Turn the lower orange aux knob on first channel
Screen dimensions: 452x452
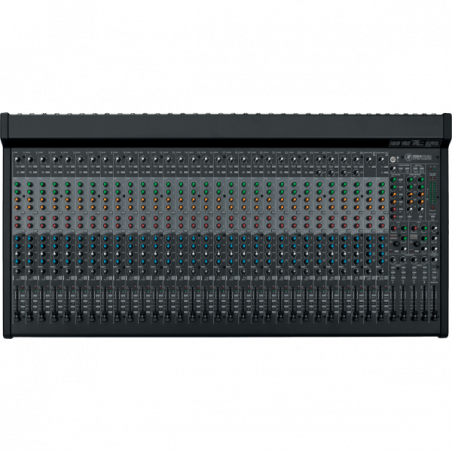click(17, 207)
